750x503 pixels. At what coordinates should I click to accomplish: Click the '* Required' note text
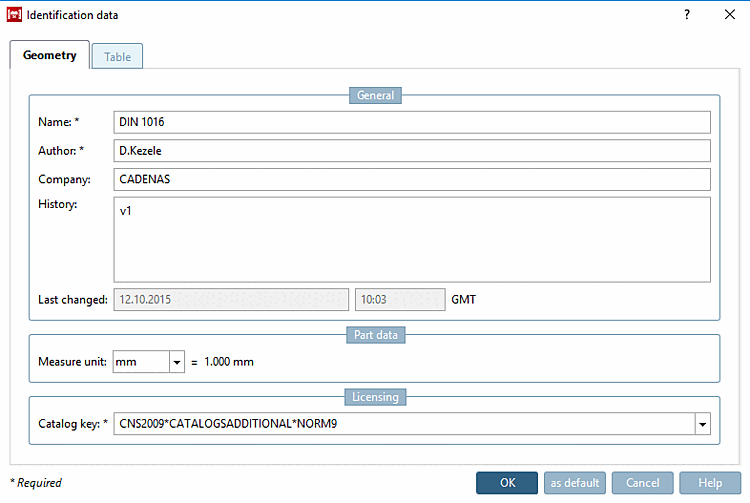click(x=36, y=483)
